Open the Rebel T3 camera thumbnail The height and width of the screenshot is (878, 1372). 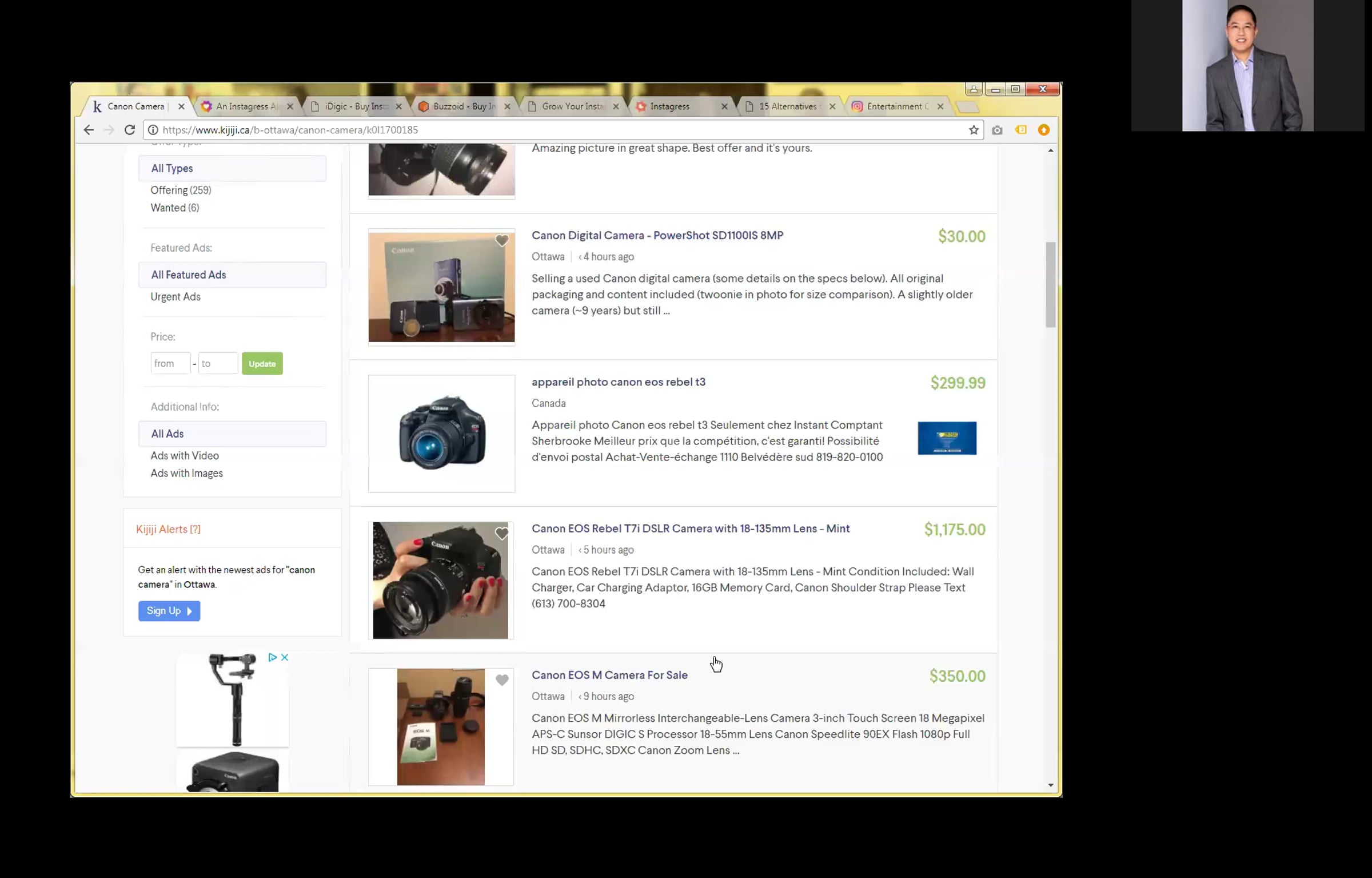click(x=441, y=434)
